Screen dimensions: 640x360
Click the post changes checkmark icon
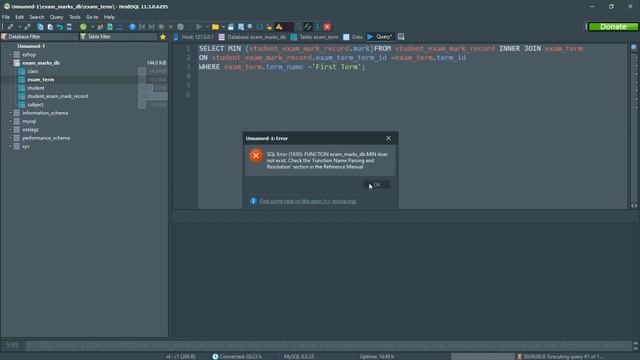pos(180,27)
